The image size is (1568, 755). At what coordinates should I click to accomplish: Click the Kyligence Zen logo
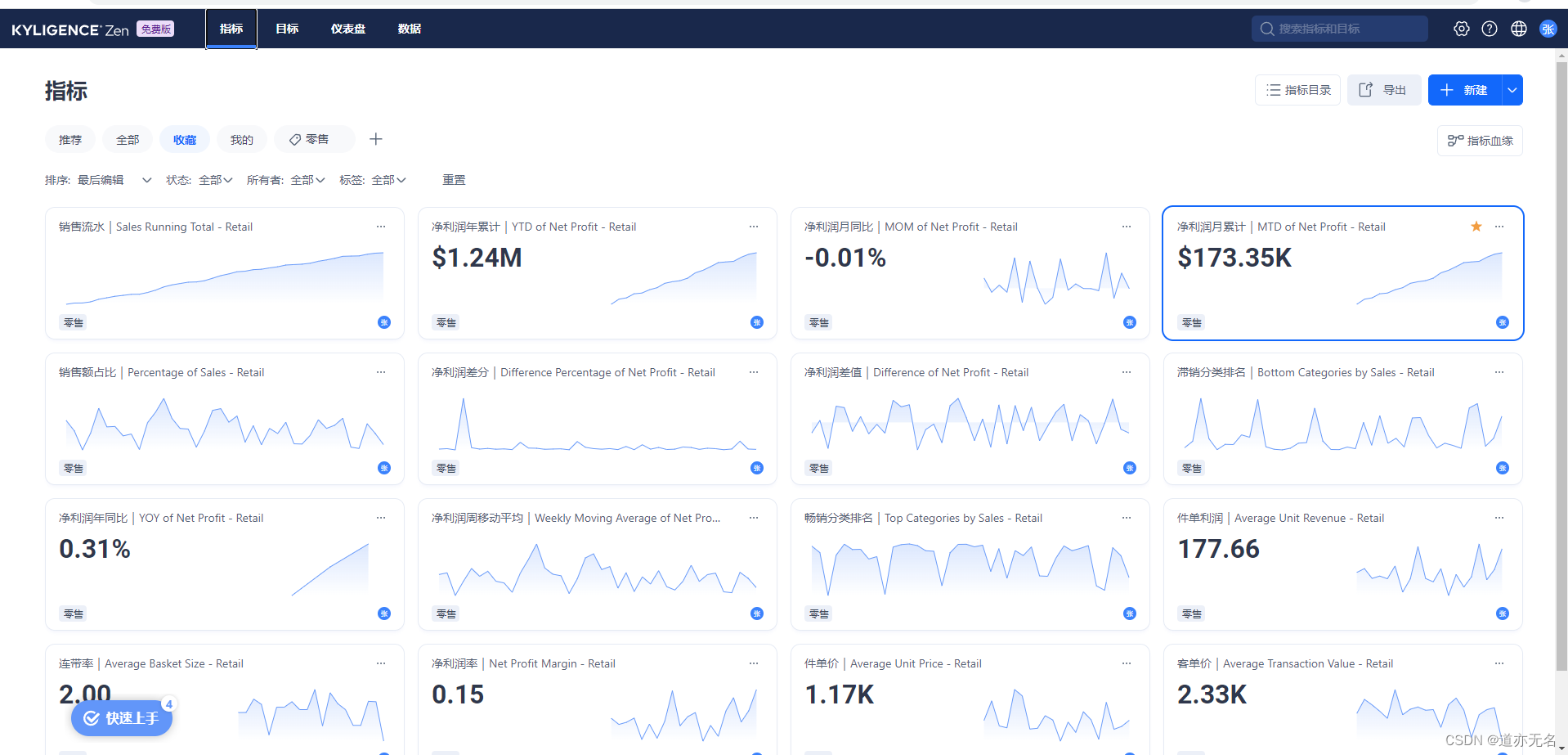coord(70,29)
